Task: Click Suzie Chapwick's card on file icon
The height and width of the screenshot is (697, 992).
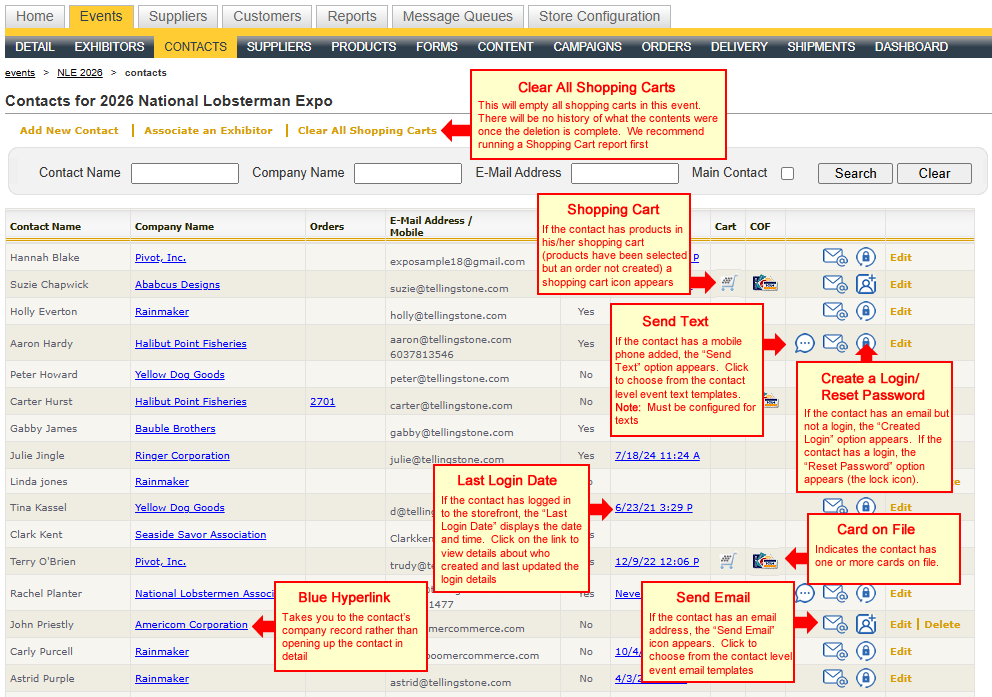Action: tap(765, 284)
